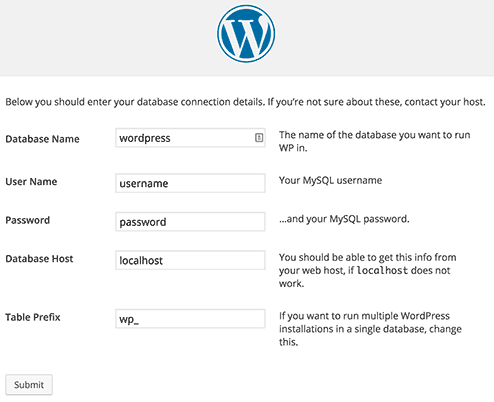Submit the database connection details
This screenshot has height=402, width=494.
point(29,385)
